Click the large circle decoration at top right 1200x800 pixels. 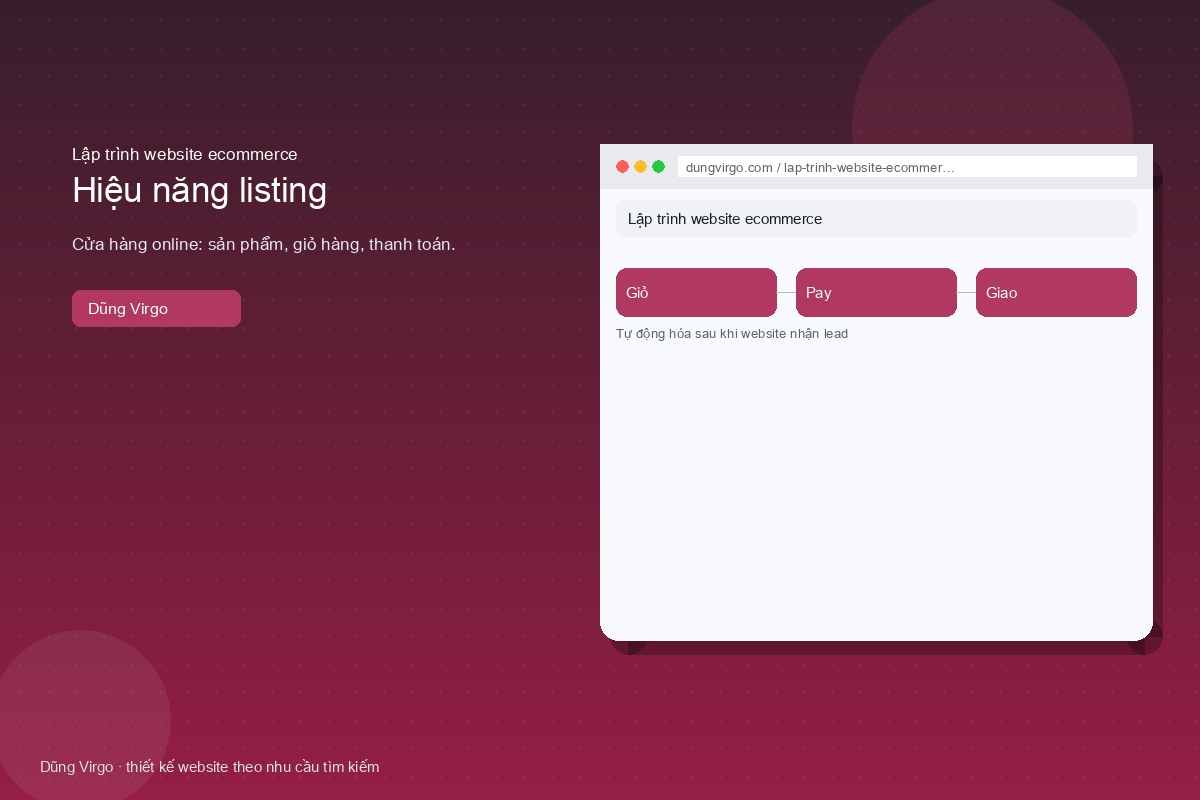[x=992, y=70]
